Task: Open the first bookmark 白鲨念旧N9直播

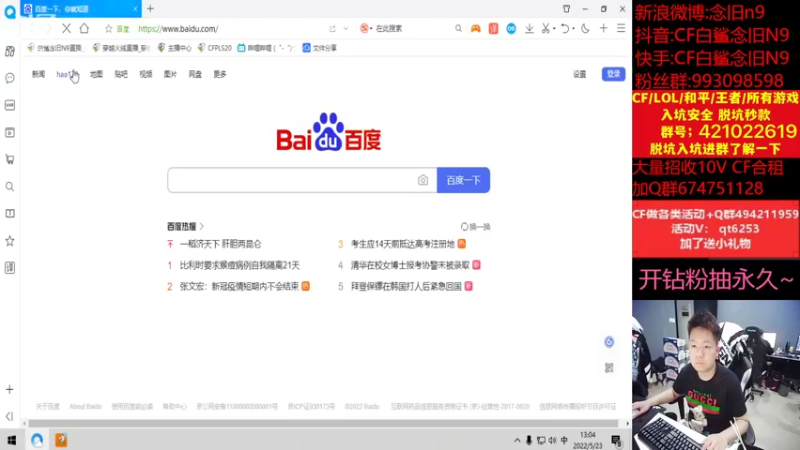Action: pyautogui.click(x=54, y=48)
